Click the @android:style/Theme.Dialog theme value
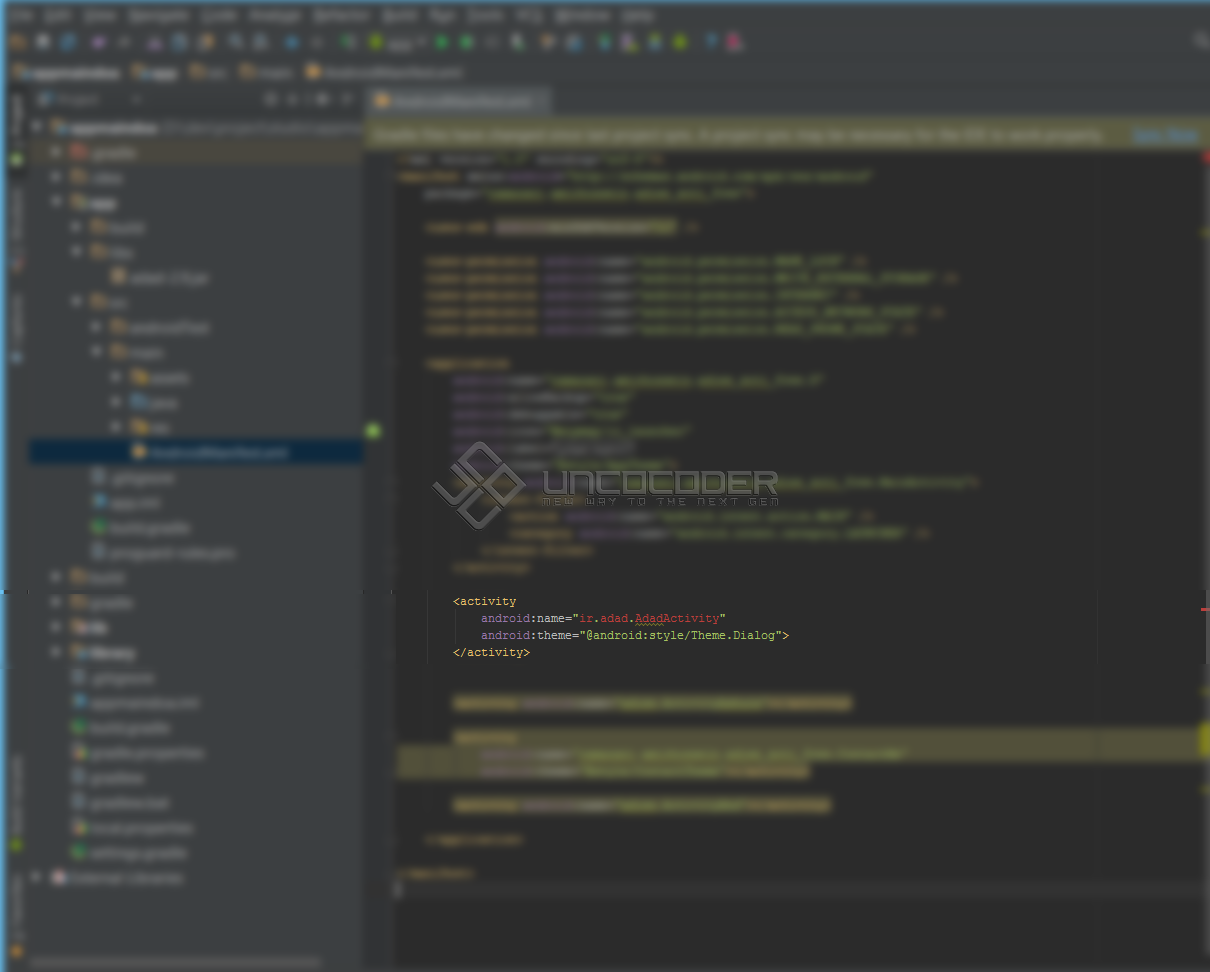This screenshot has width=1210, height=972. [x=679, y=636]
